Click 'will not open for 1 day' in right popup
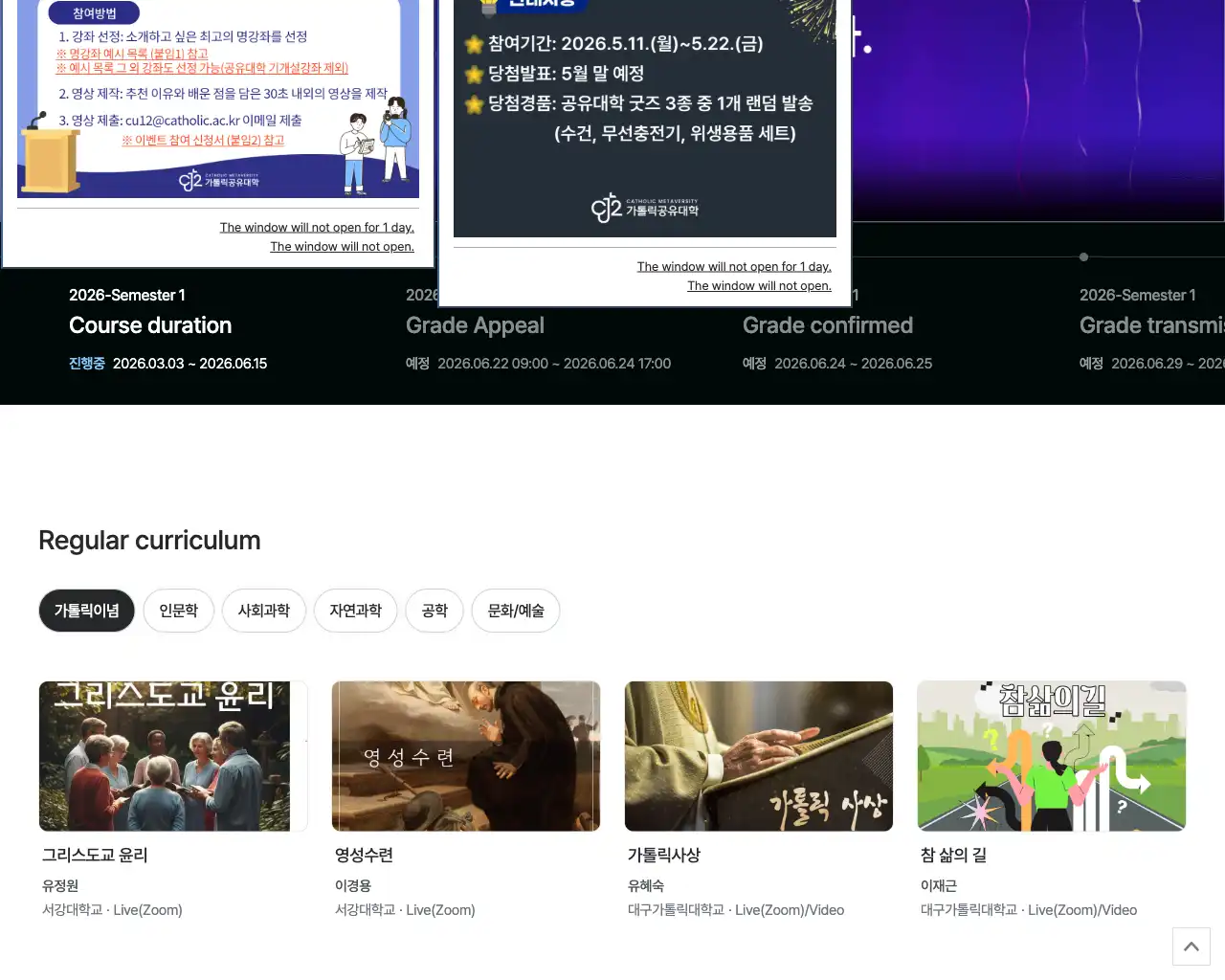1225x980 pixels. 734,267
